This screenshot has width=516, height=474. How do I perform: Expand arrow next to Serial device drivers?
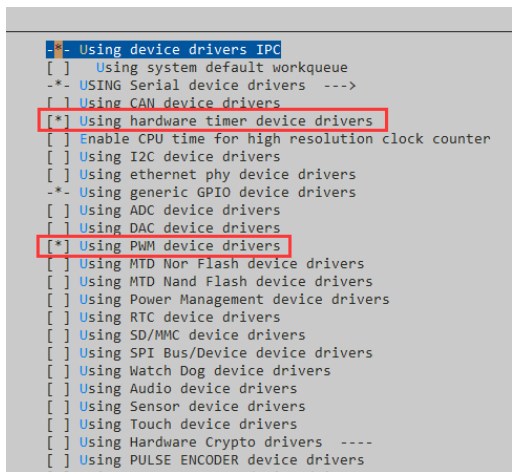point(340,86)
